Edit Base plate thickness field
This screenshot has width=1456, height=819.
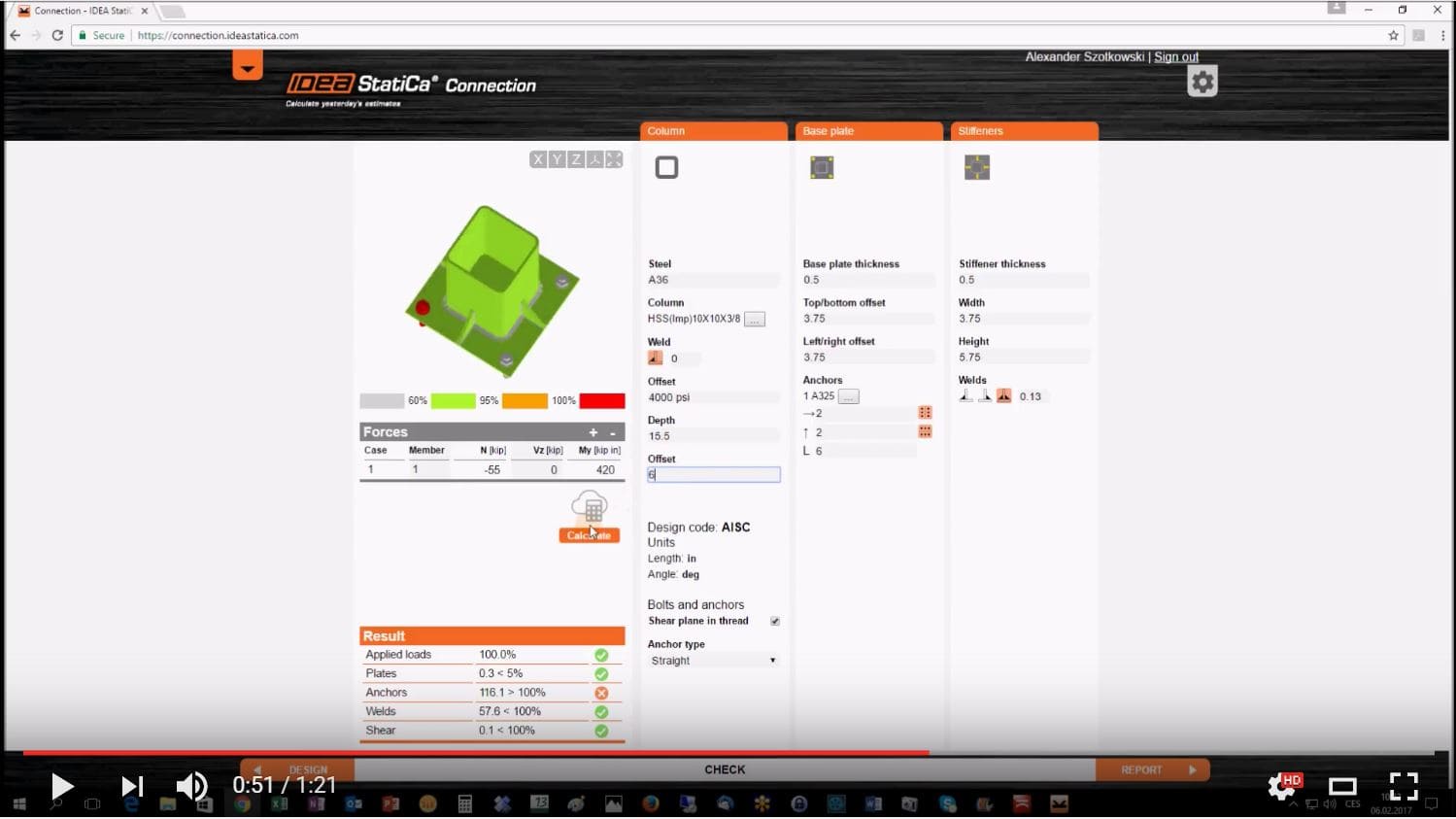(x=869, y=280)
